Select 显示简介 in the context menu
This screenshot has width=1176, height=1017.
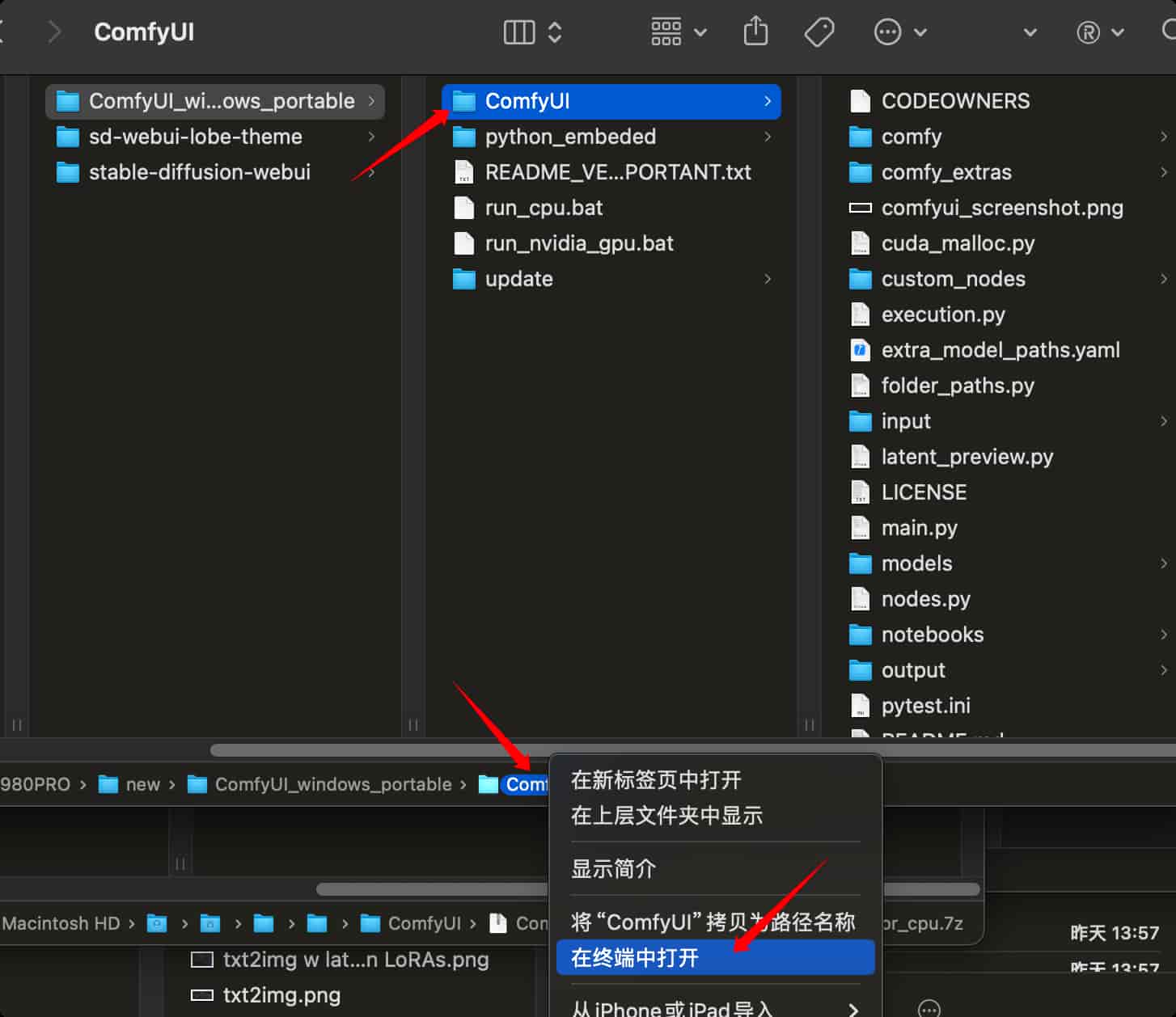click(x=612, y=868)
